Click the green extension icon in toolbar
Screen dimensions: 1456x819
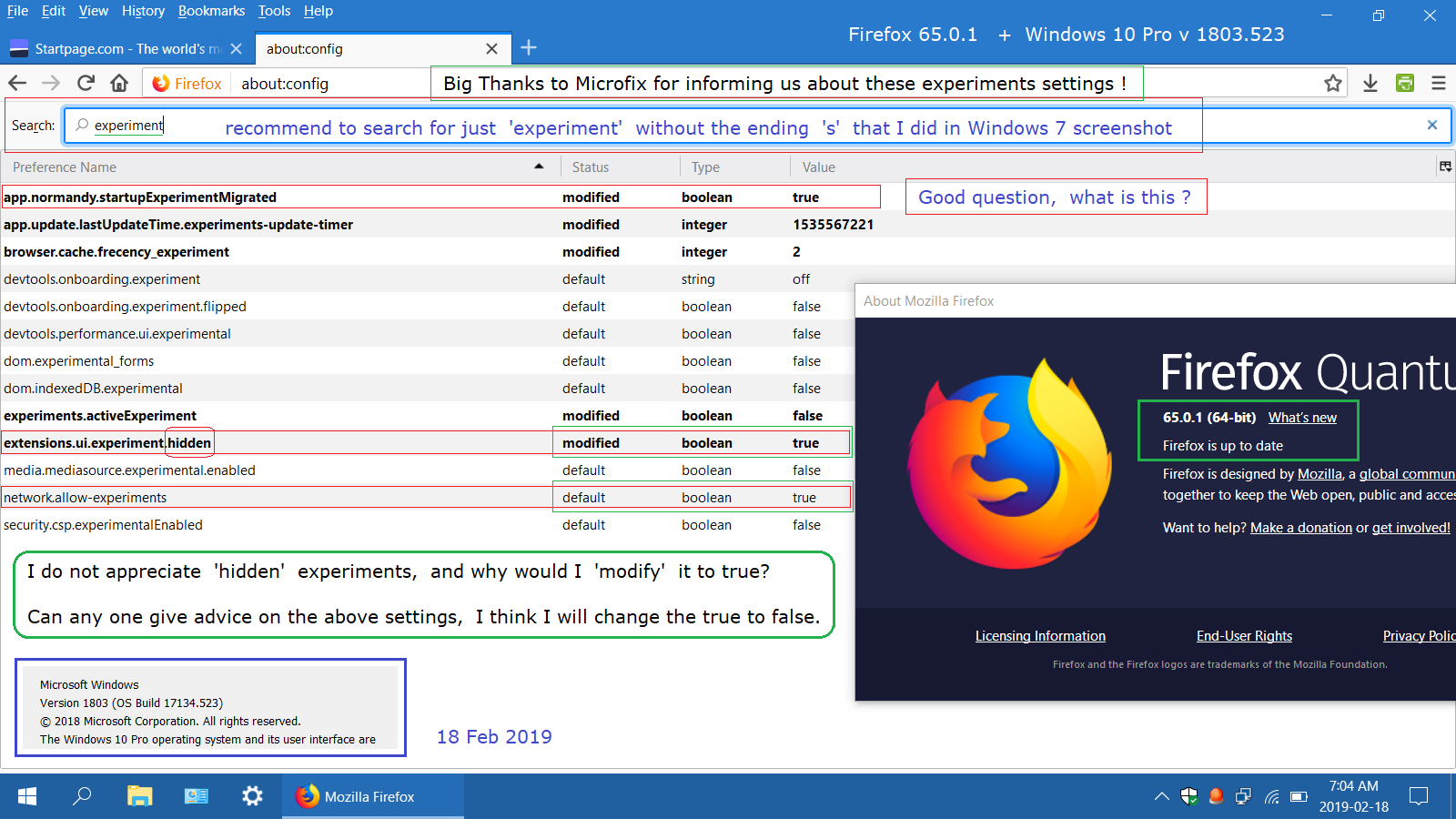pyautogui.click(x=1405, y=83)
